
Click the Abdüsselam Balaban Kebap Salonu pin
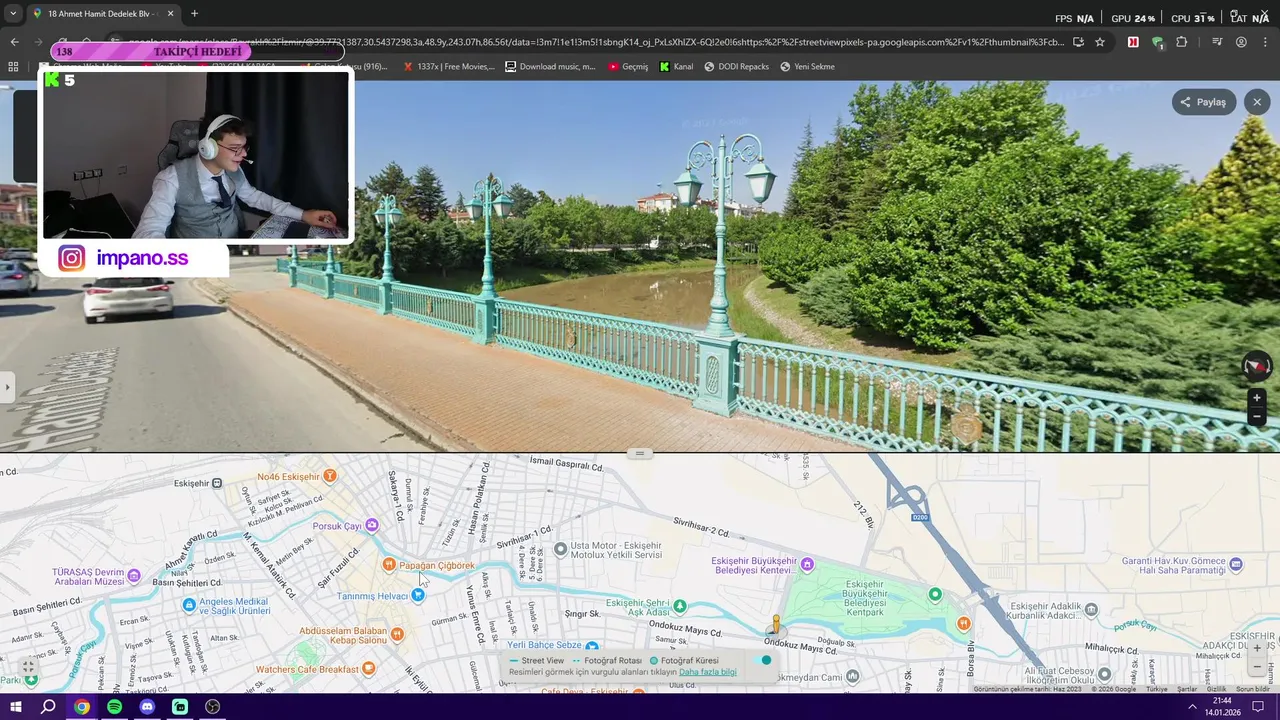[397, 634]
